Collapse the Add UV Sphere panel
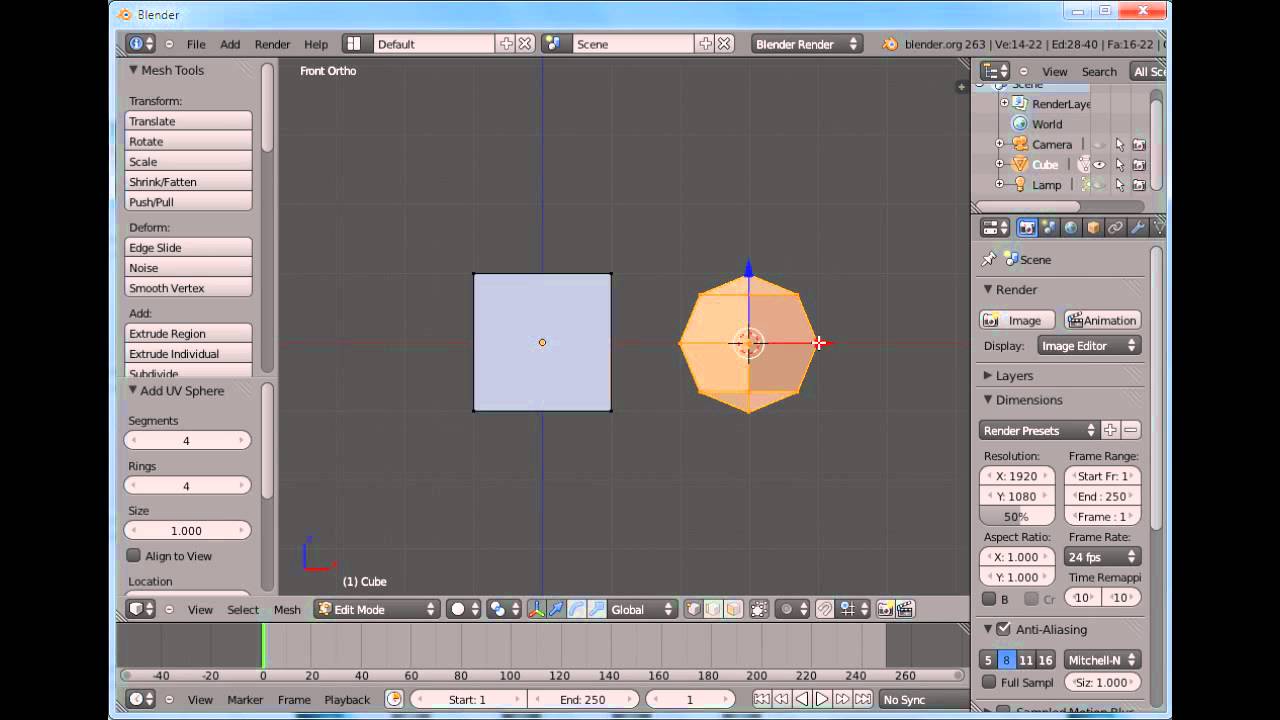Screen dimensions: 1280x720 coord(133,390)
